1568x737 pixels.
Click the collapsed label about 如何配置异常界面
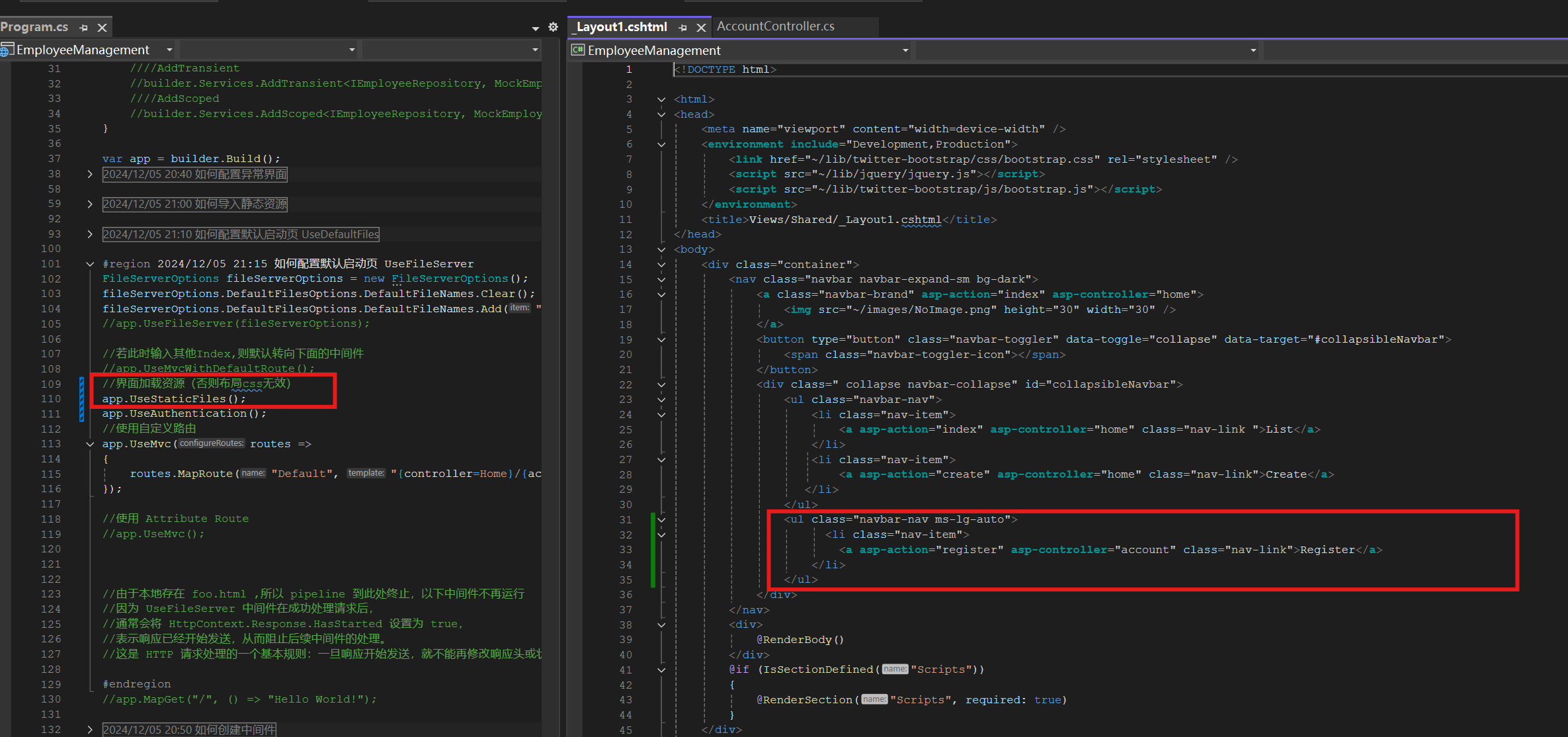(x=194, y=174)
